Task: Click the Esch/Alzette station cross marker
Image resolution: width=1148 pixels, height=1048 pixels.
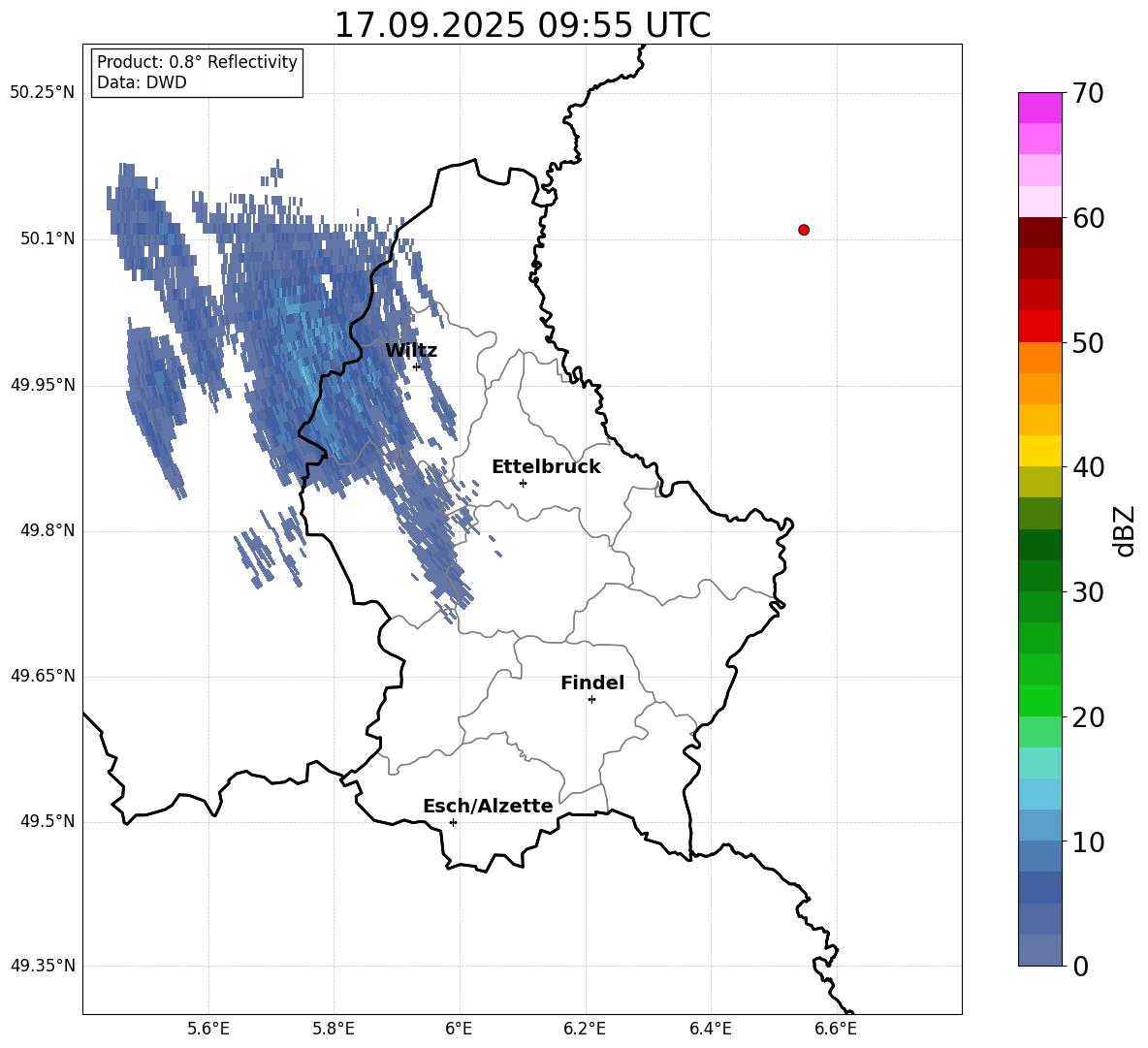Action: click(x=453, y=822)
